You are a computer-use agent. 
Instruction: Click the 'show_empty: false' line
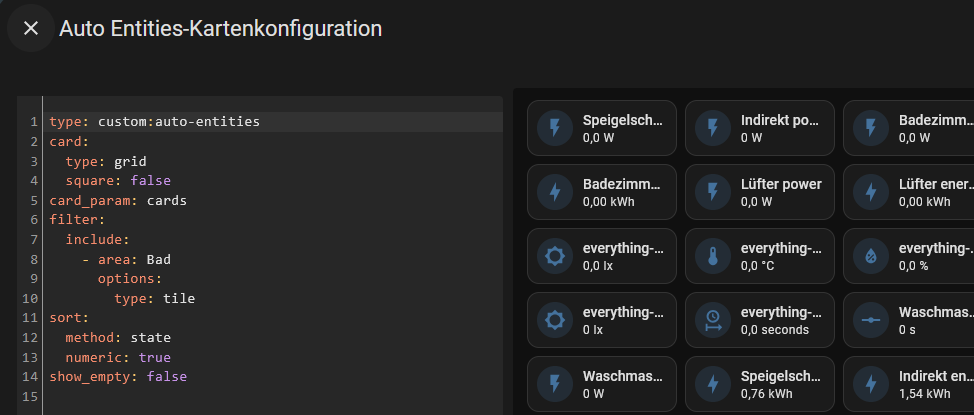coord(118,376)
